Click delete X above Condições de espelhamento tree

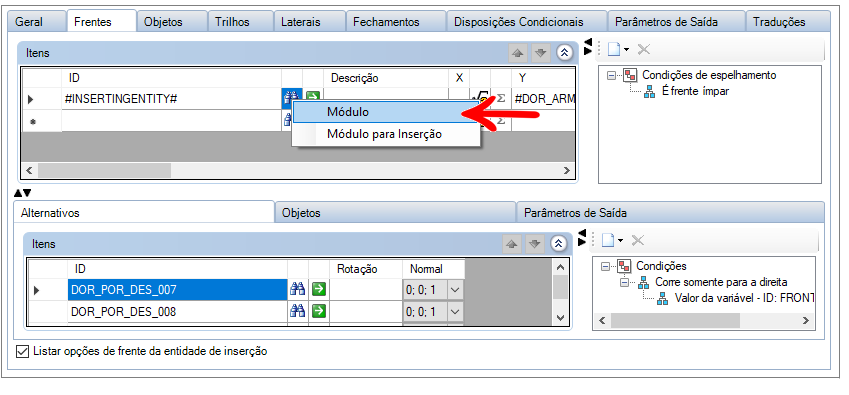click(x=643, y=49)
